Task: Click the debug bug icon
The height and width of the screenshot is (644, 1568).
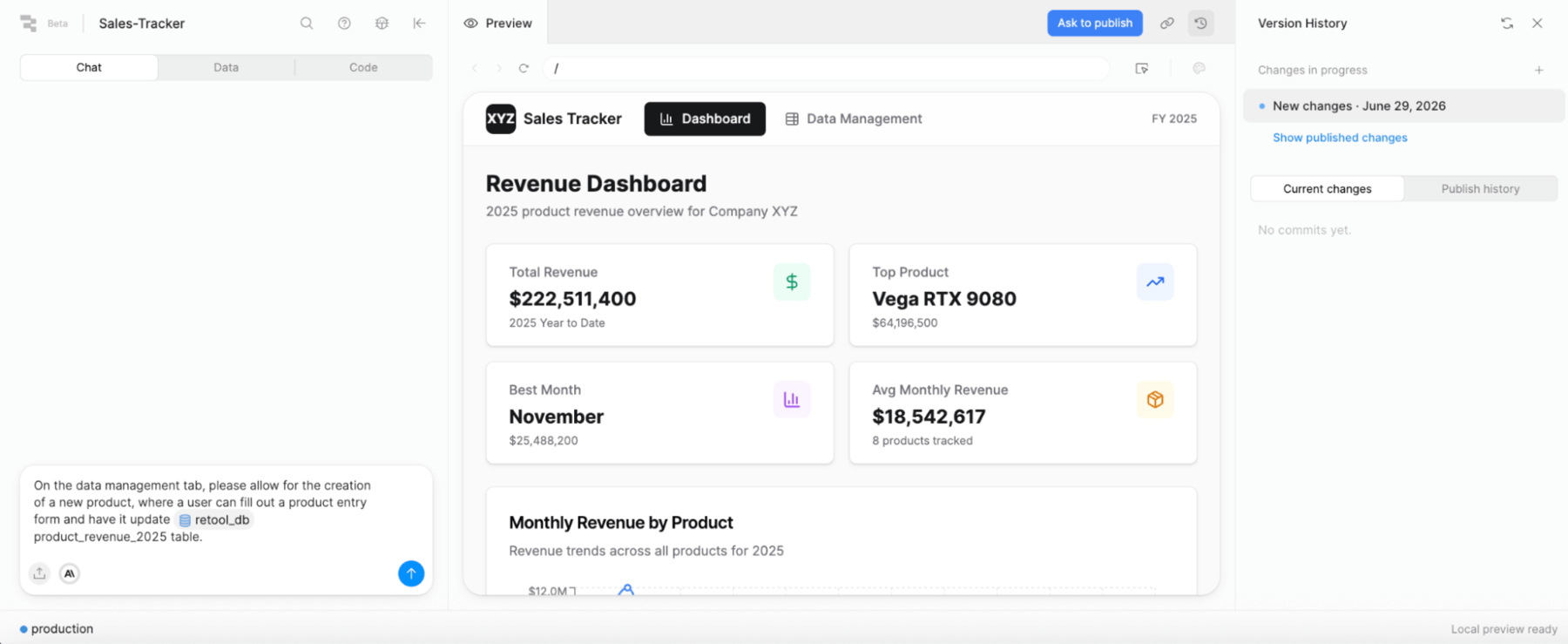Action: point(382,24)
